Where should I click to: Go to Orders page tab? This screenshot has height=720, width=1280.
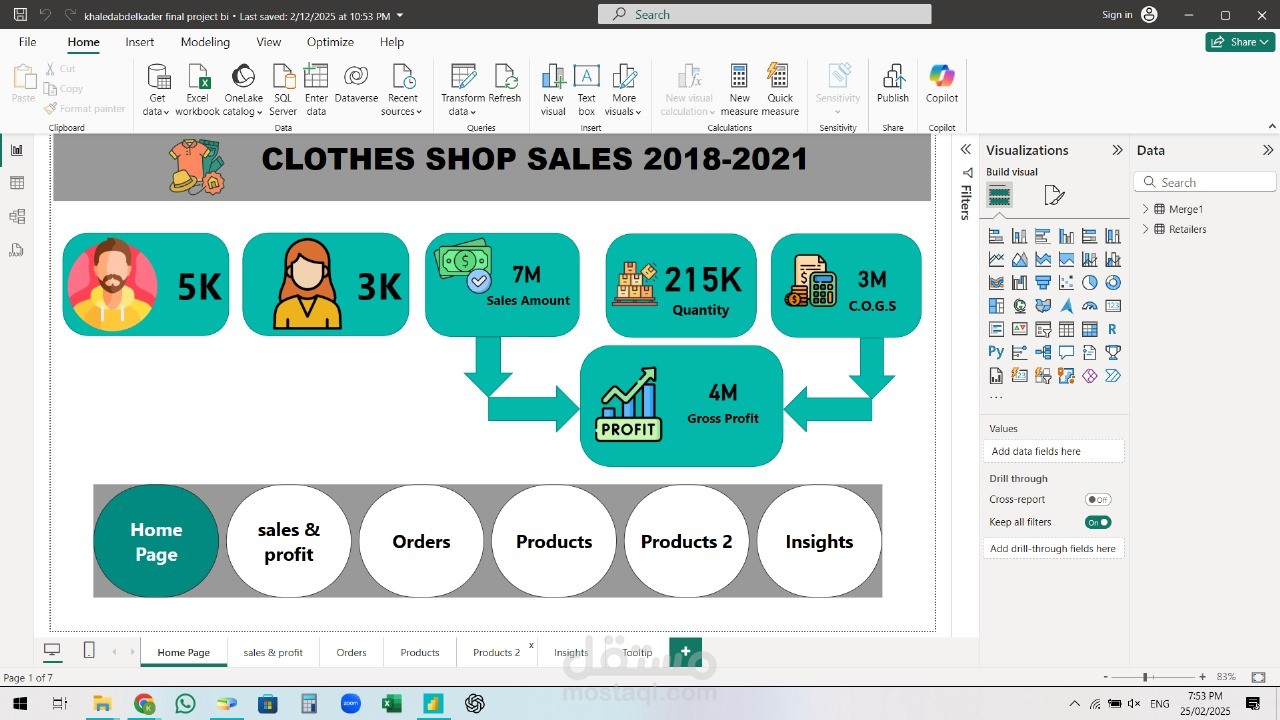[x=351, y=652]
